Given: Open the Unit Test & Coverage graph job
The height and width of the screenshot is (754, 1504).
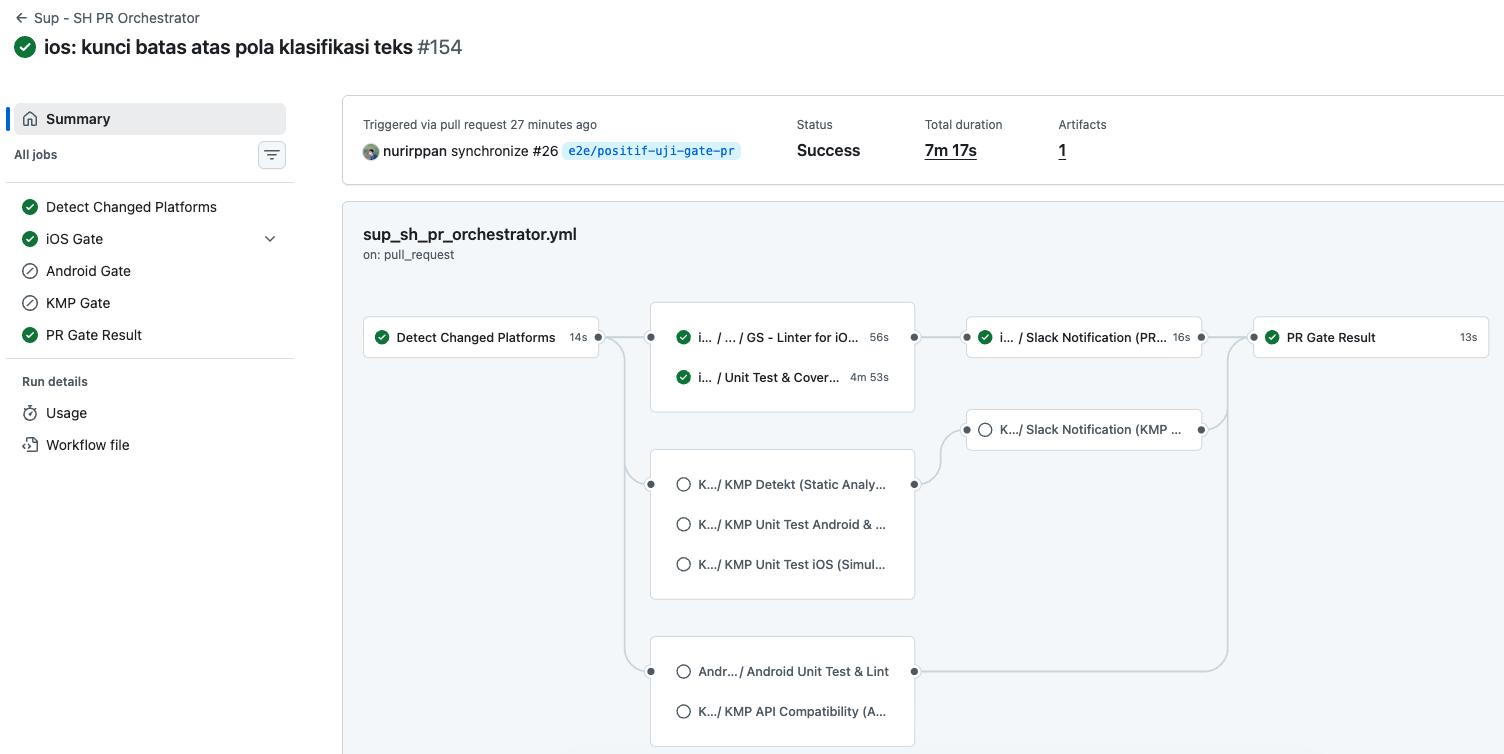Looking at the screenshot, I should pos(783,378).
